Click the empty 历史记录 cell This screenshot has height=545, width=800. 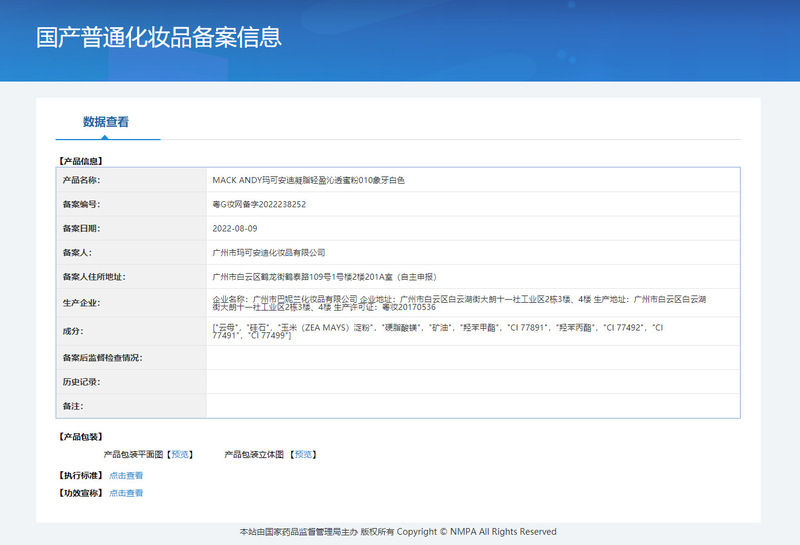click(472, 381)
